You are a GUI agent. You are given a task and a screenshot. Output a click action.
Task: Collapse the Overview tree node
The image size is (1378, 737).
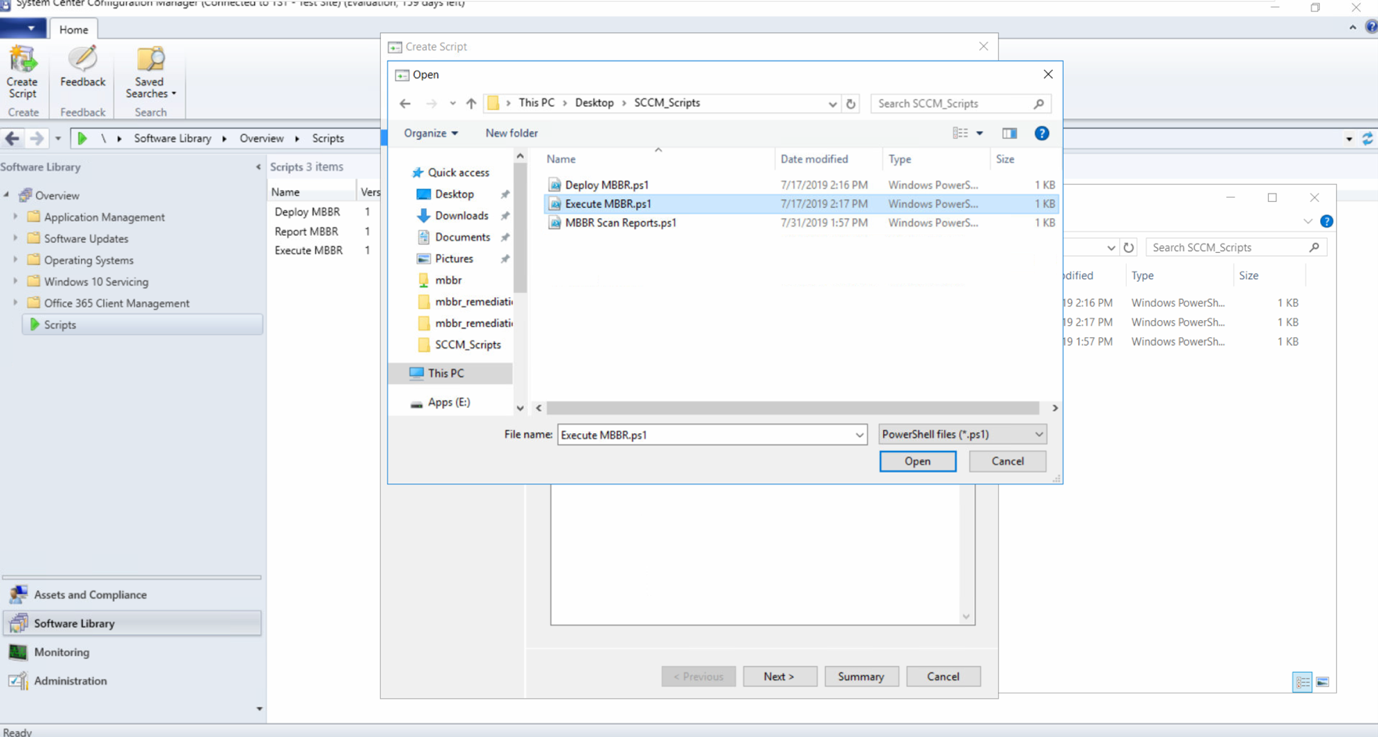point(7,195)
